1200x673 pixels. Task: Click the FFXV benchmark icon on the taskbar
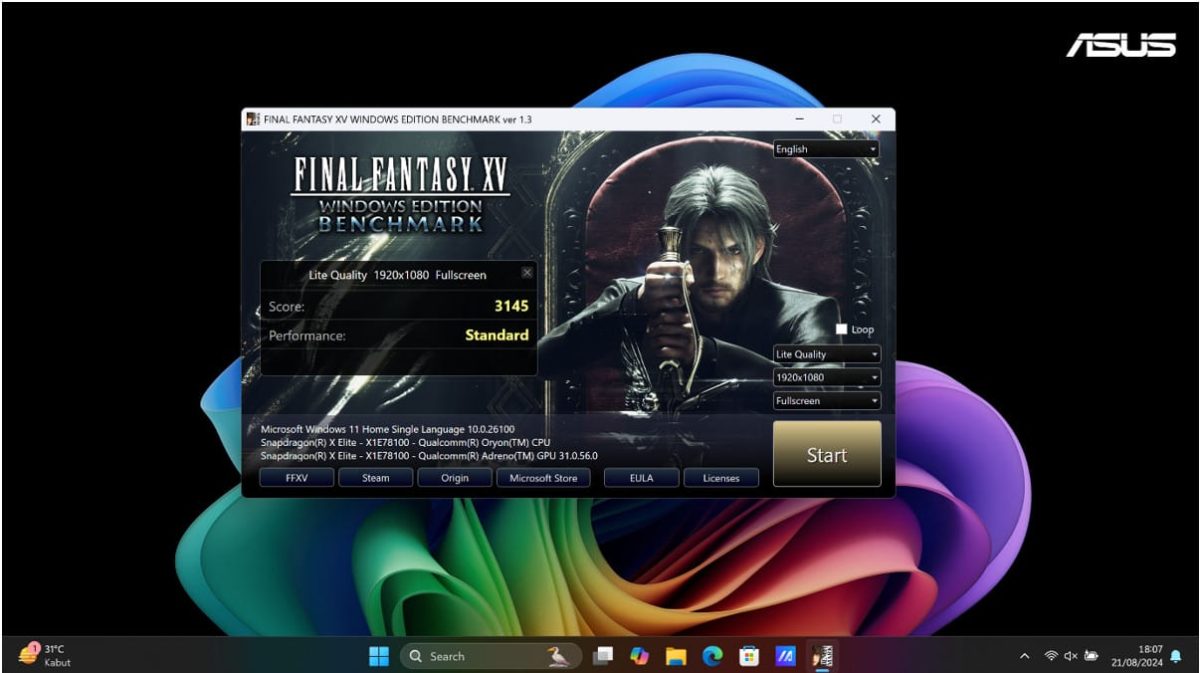[823, 656]
